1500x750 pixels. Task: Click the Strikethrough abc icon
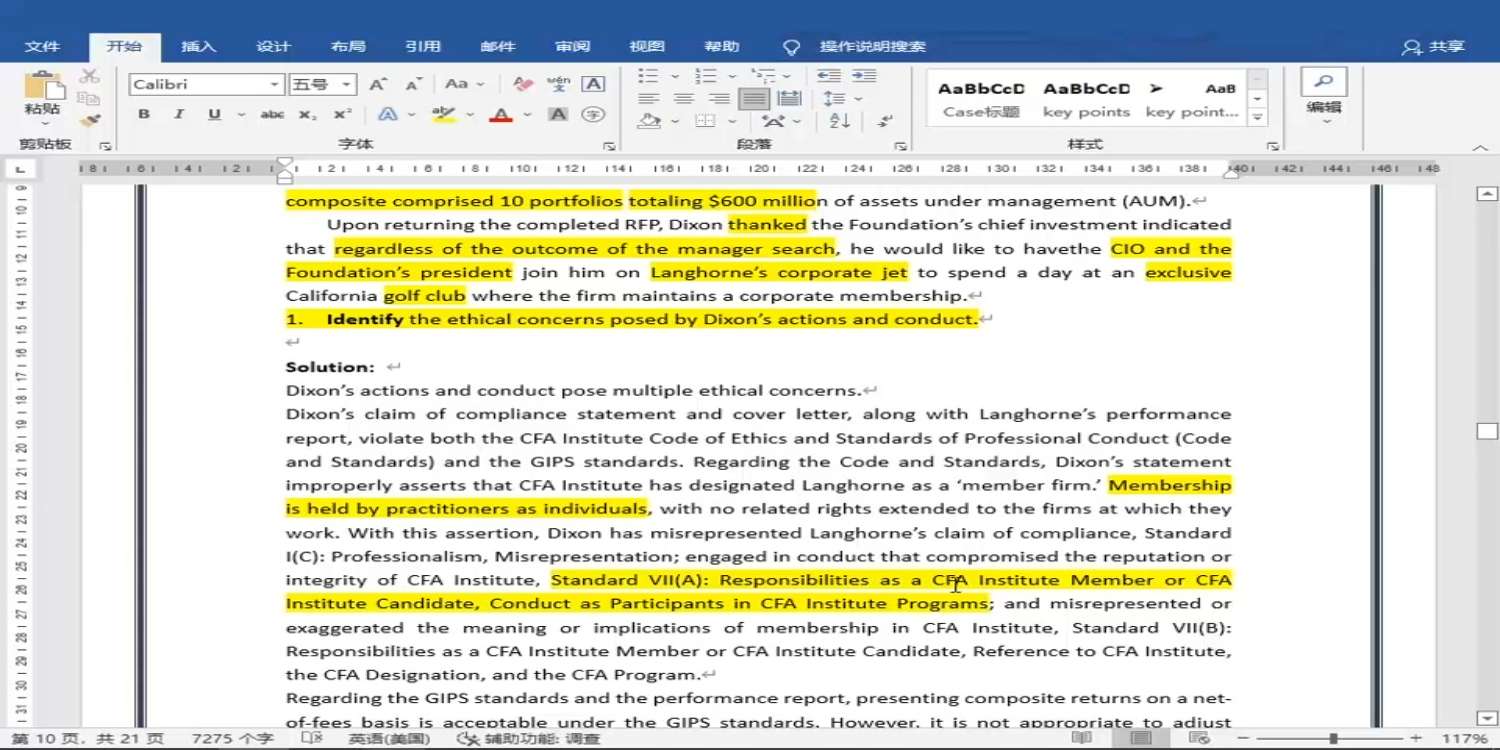click(272, 115)
